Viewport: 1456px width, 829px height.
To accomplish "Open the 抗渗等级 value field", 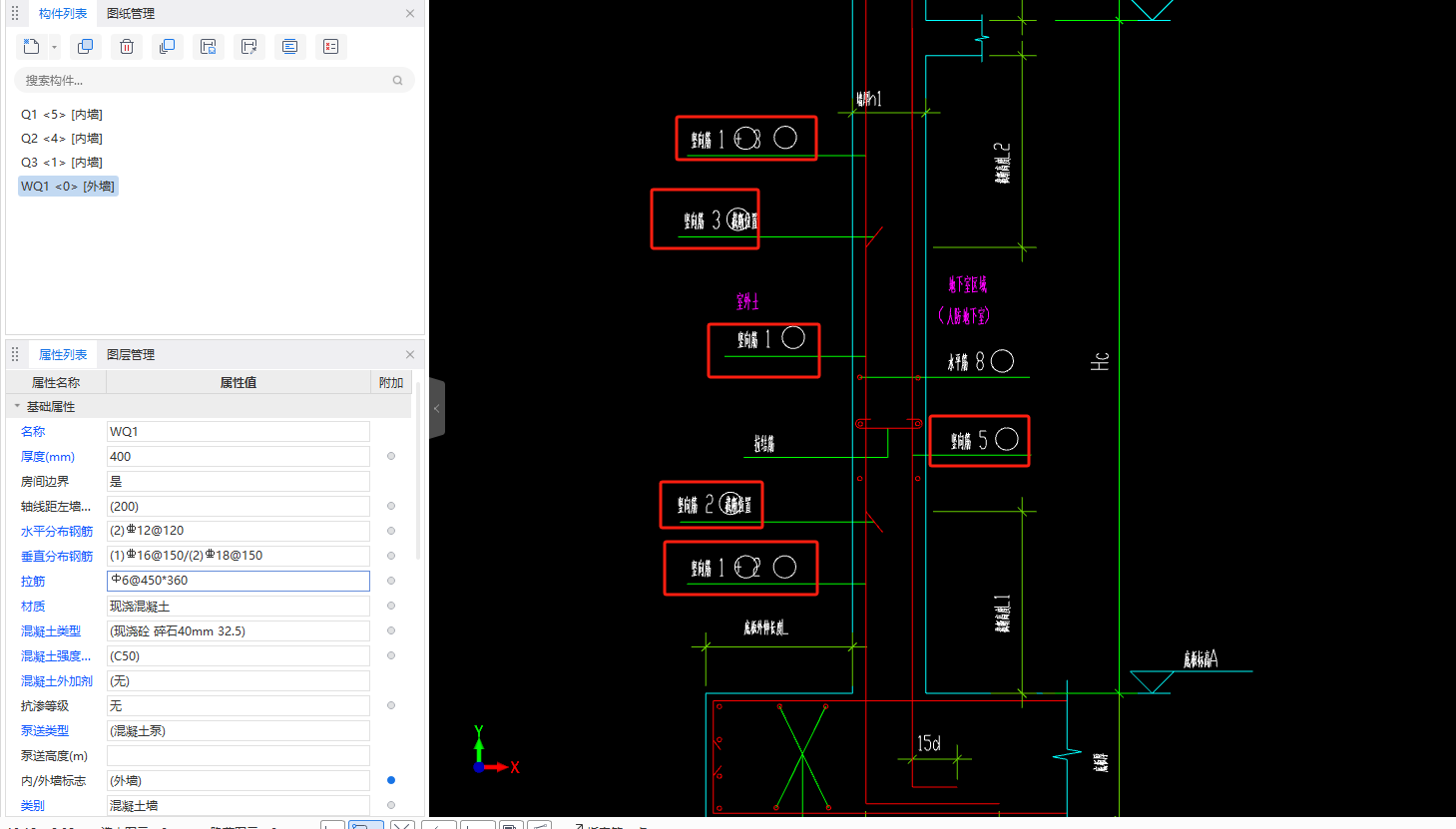I will (x=239, y=705).
